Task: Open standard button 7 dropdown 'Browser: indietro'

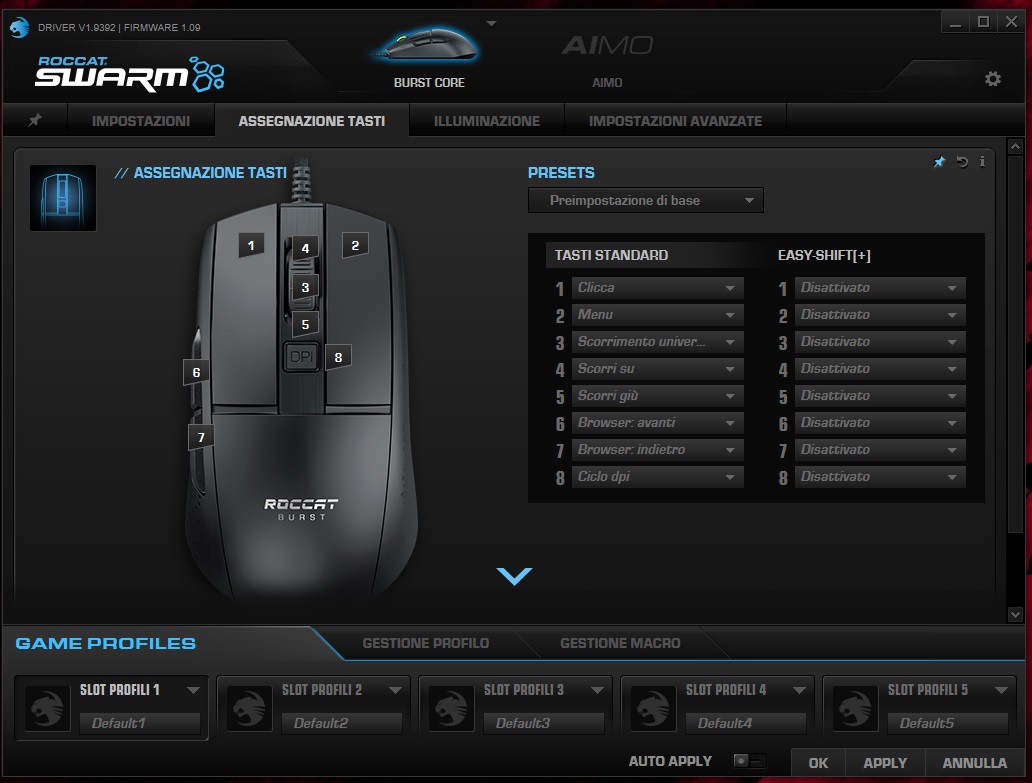Action: (658, 449)
